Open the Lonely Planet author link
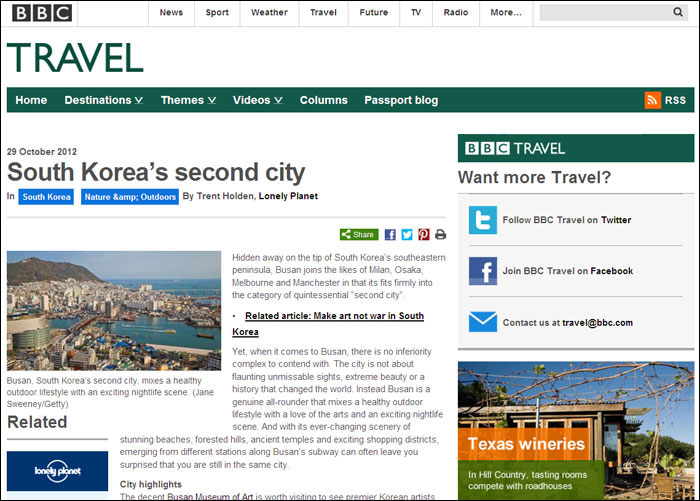This screenshot has width=700, height=501. tap(288, 196)
